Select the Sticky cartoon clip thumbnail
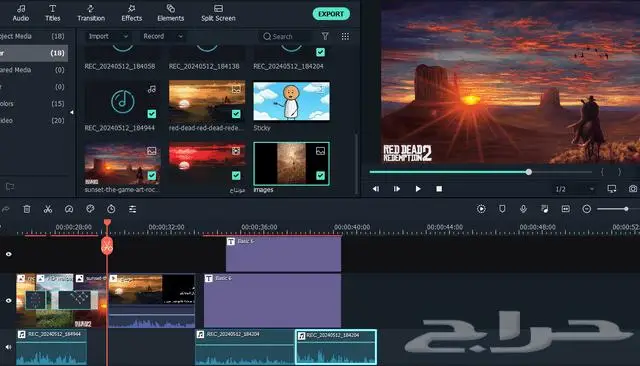Screen dimensions: 640x366 pyautogui.click(x=291, y=101)
